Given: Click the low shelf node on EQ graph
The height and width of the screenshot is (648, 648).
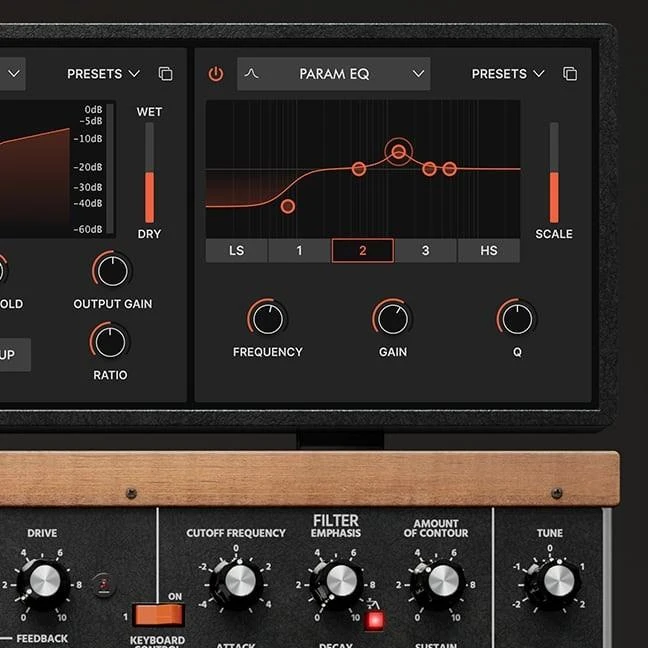Looking at the screenshot, I should click(288, 206).
